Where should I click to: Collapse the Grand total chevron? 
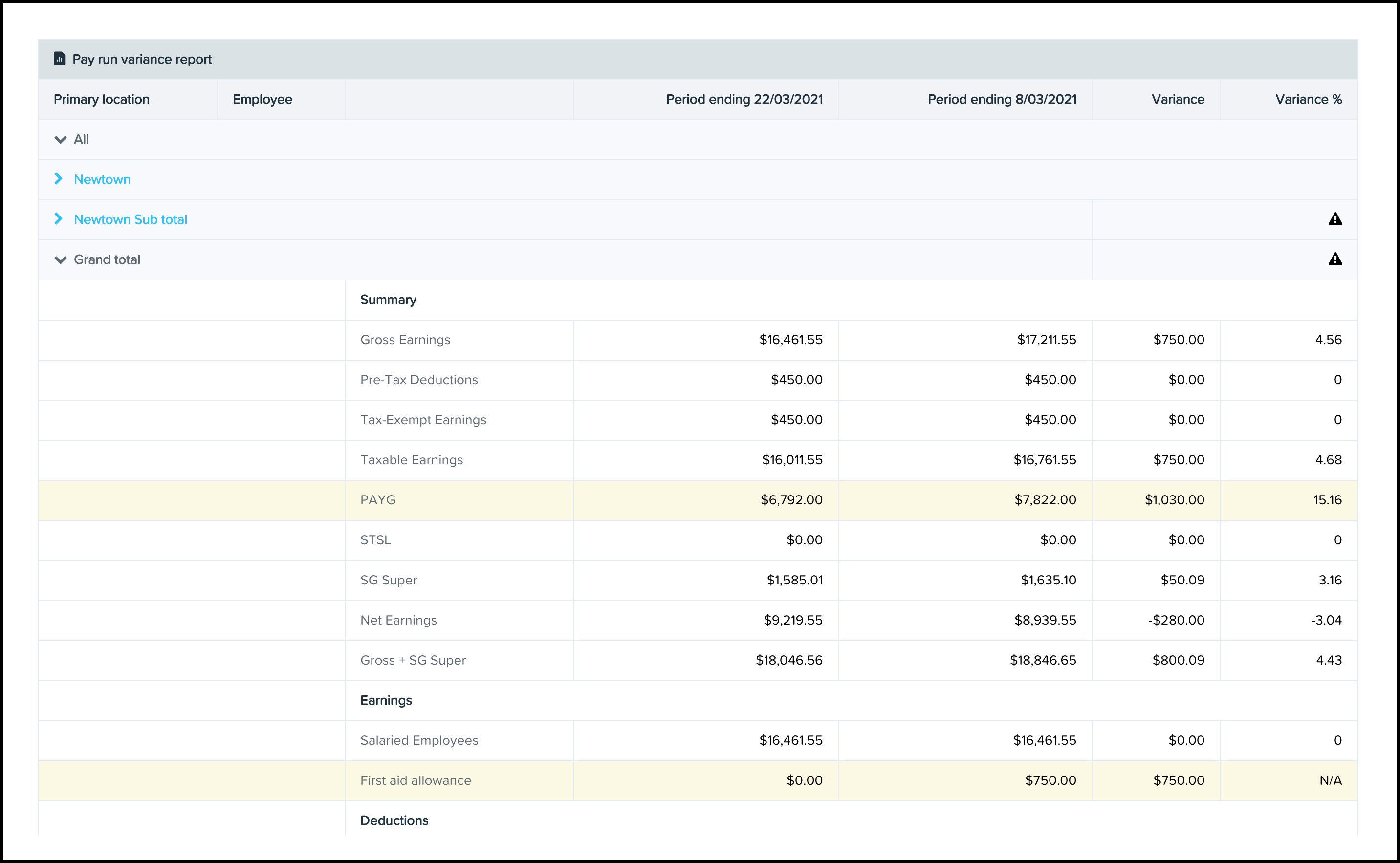coord(60,259)
